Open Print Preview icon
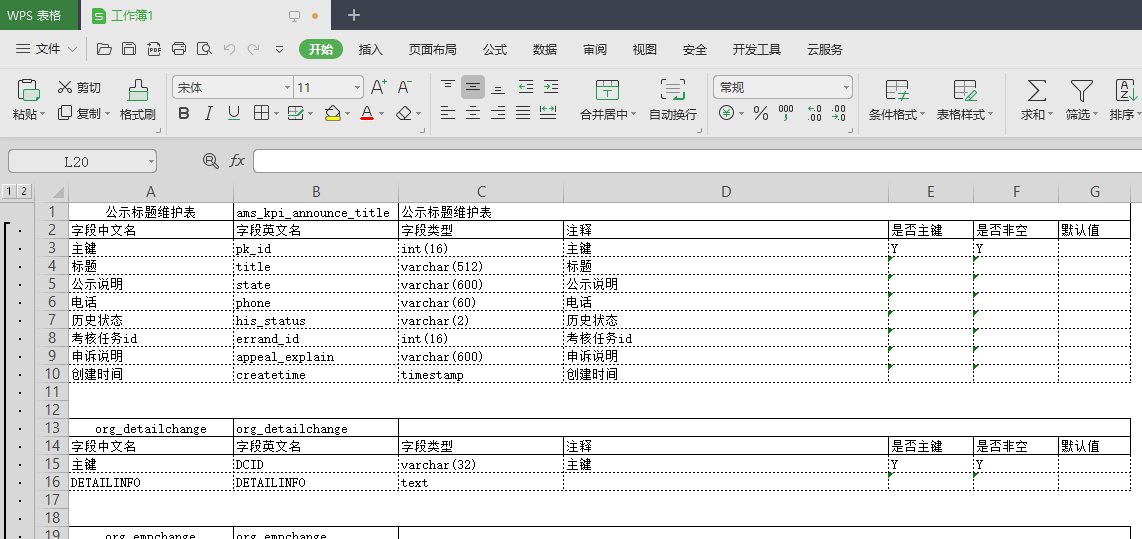Image resolution: width=1142 pixels, height=539 pixels. [x=205, y=50]
